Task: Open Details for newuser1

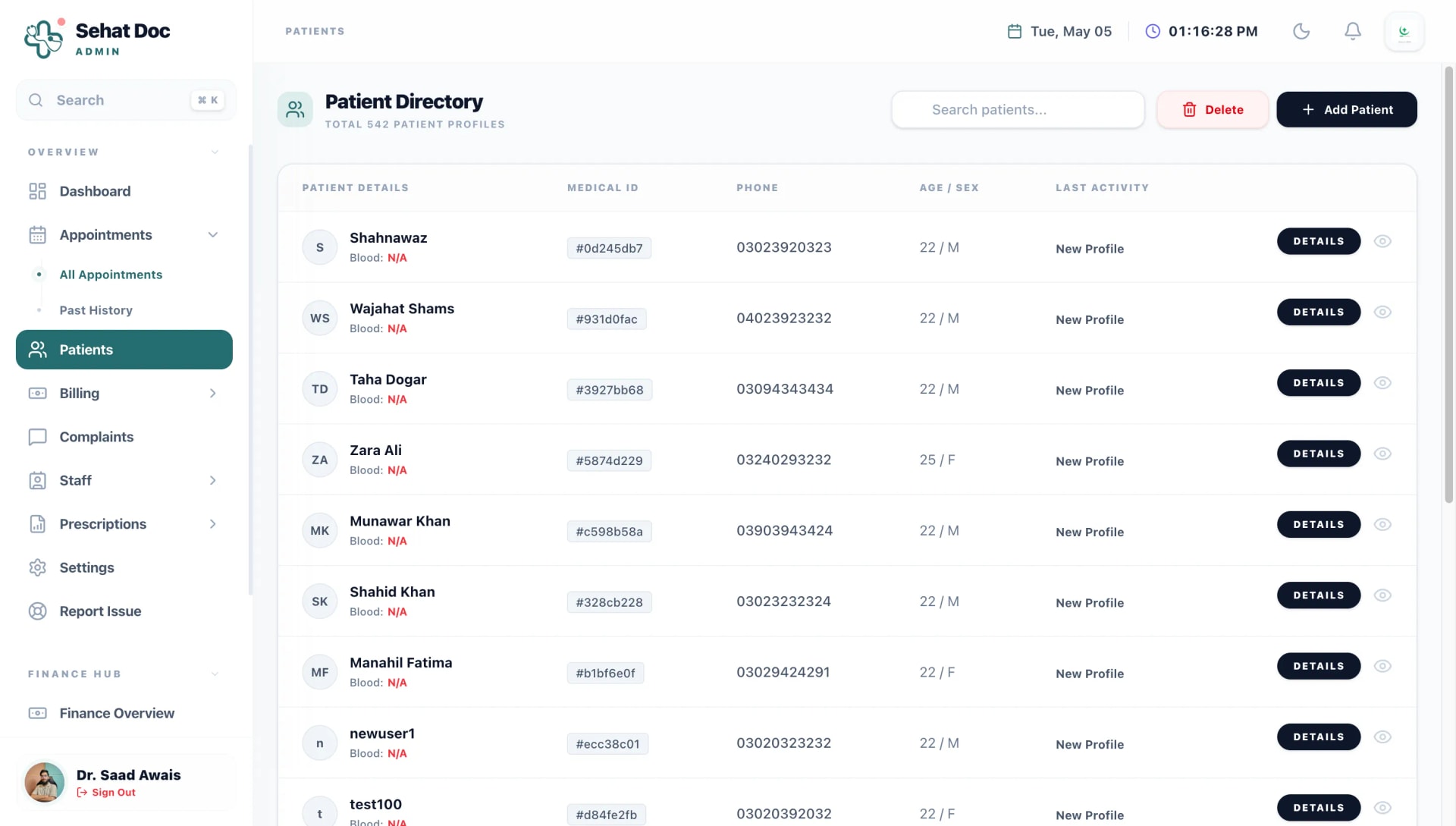Action: pos(1319,736)
